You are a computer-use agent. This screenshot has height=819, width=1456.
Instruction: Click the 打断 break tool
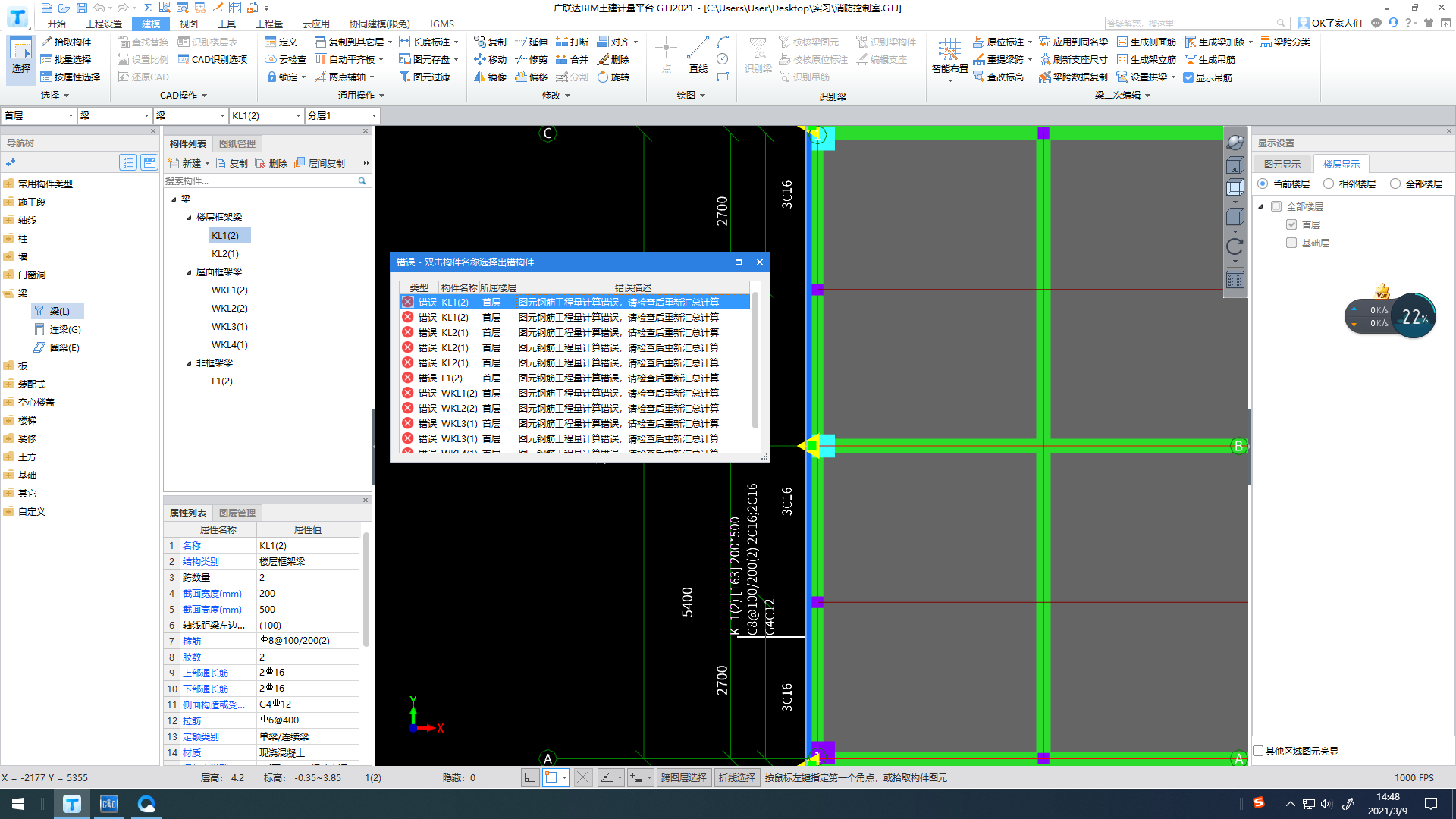572,42
